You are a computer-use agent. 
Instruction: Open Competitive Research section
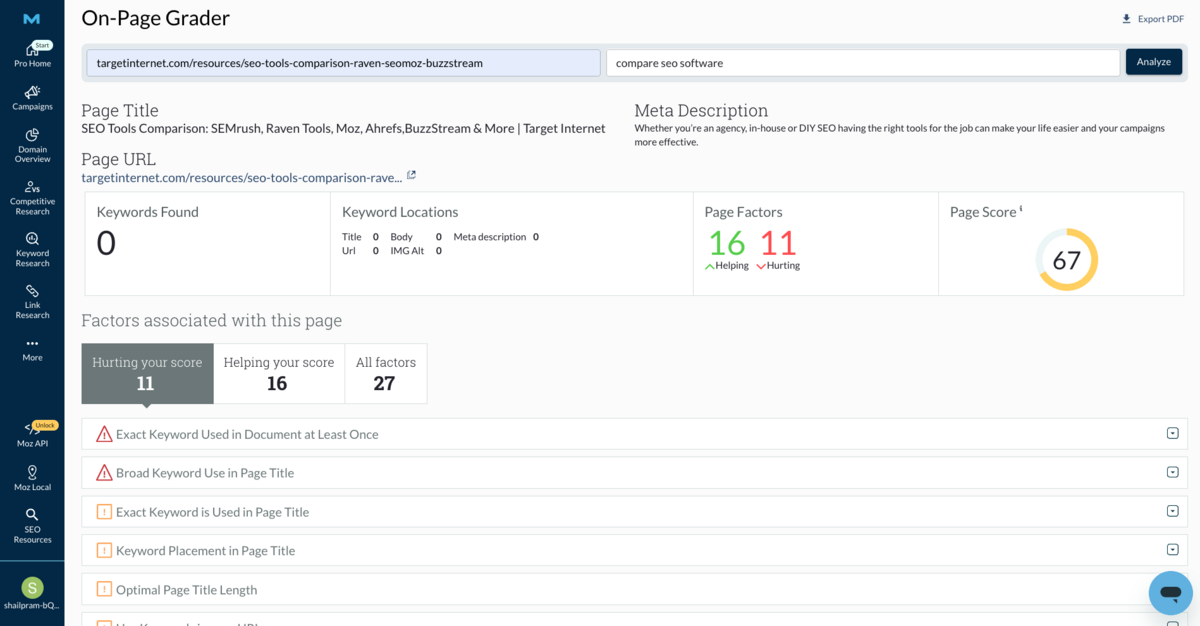(x=32, y=198)
